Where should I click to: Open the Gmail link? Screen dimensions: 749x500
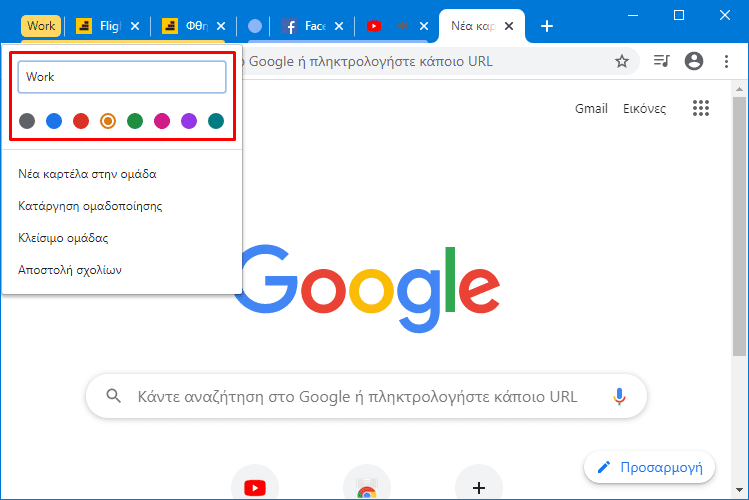click(x=591, y=108)
